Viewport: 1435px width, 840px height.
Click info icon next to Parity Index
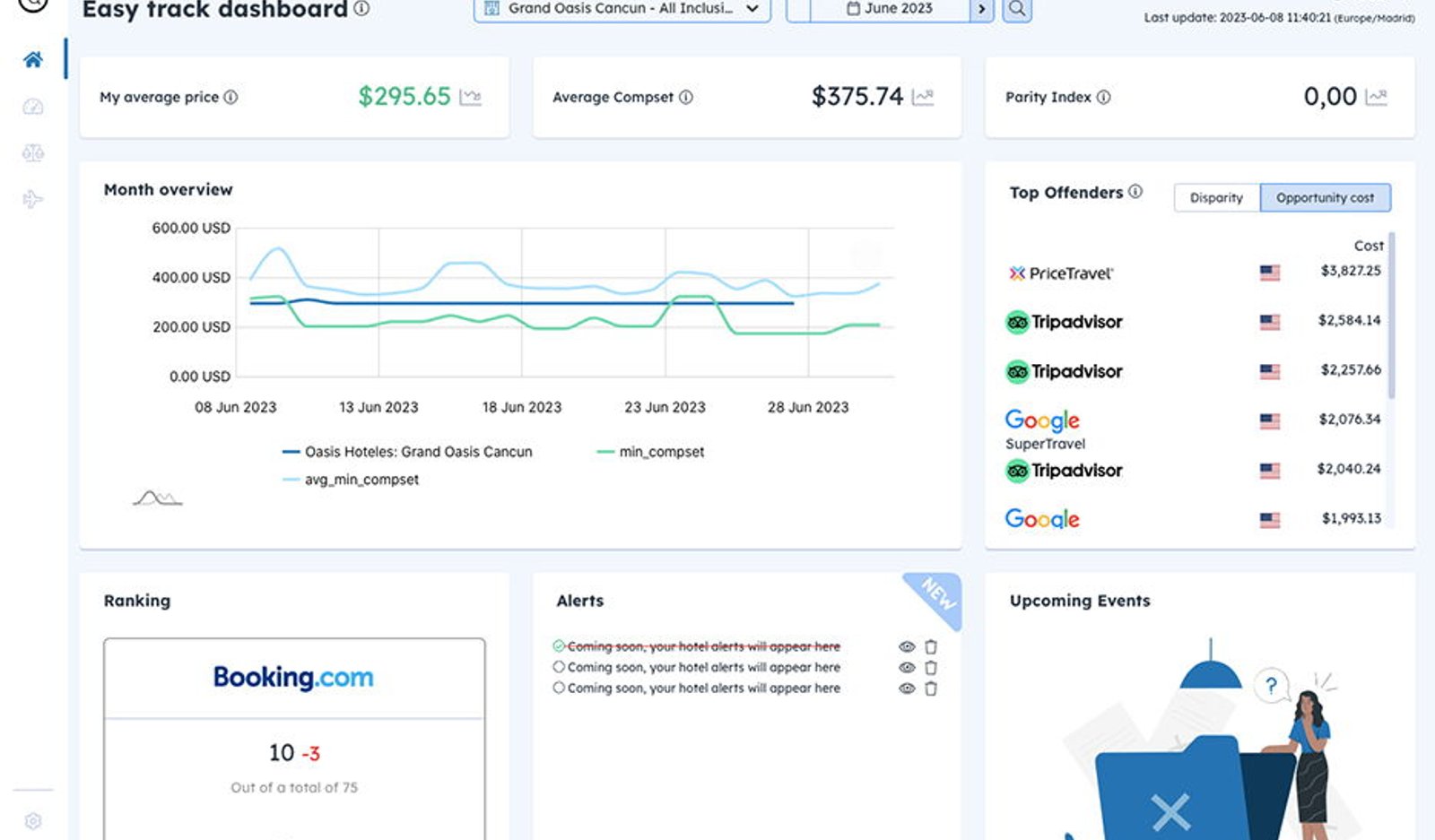coord(1104,97)
